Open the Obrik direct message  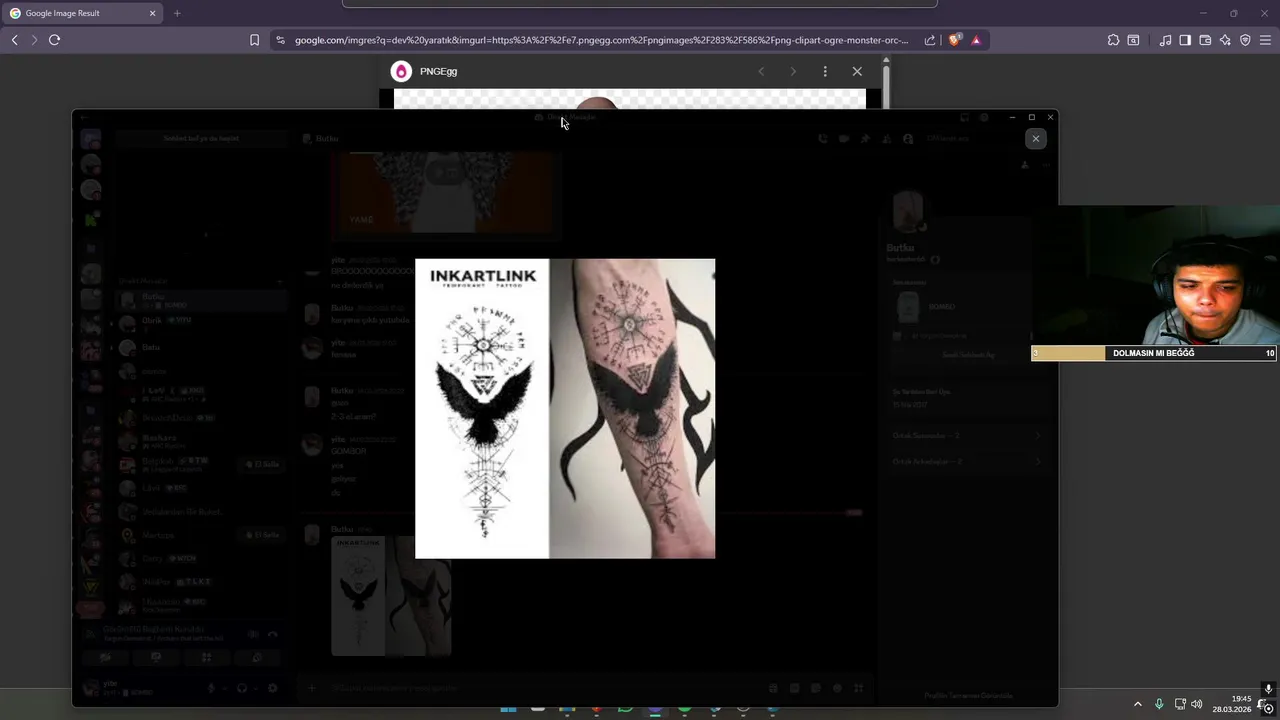(x=200, y=323)
